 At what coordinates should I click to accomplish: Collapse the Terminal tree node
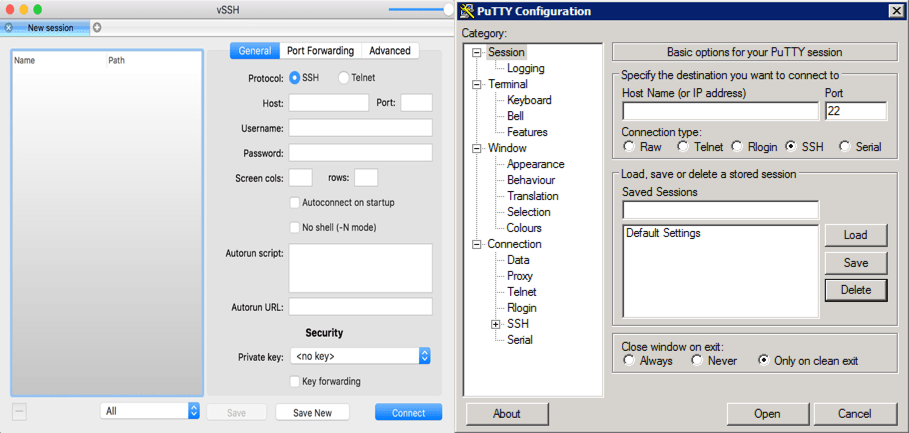tap(477, 84)
